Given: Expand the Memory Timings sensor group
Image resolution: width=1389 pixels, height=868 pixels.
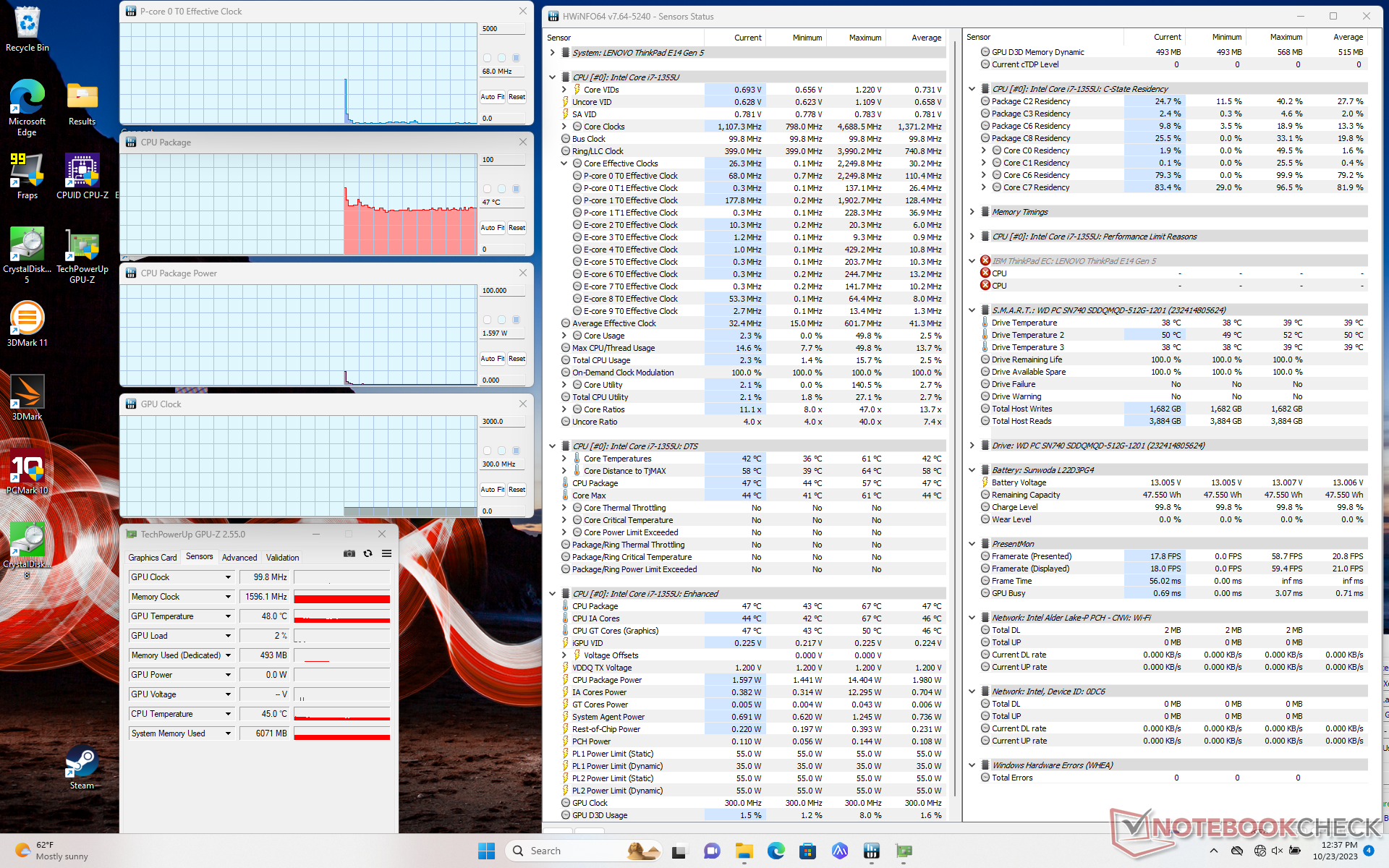Looking at the screenshot, I should click(x=972, y=212).
